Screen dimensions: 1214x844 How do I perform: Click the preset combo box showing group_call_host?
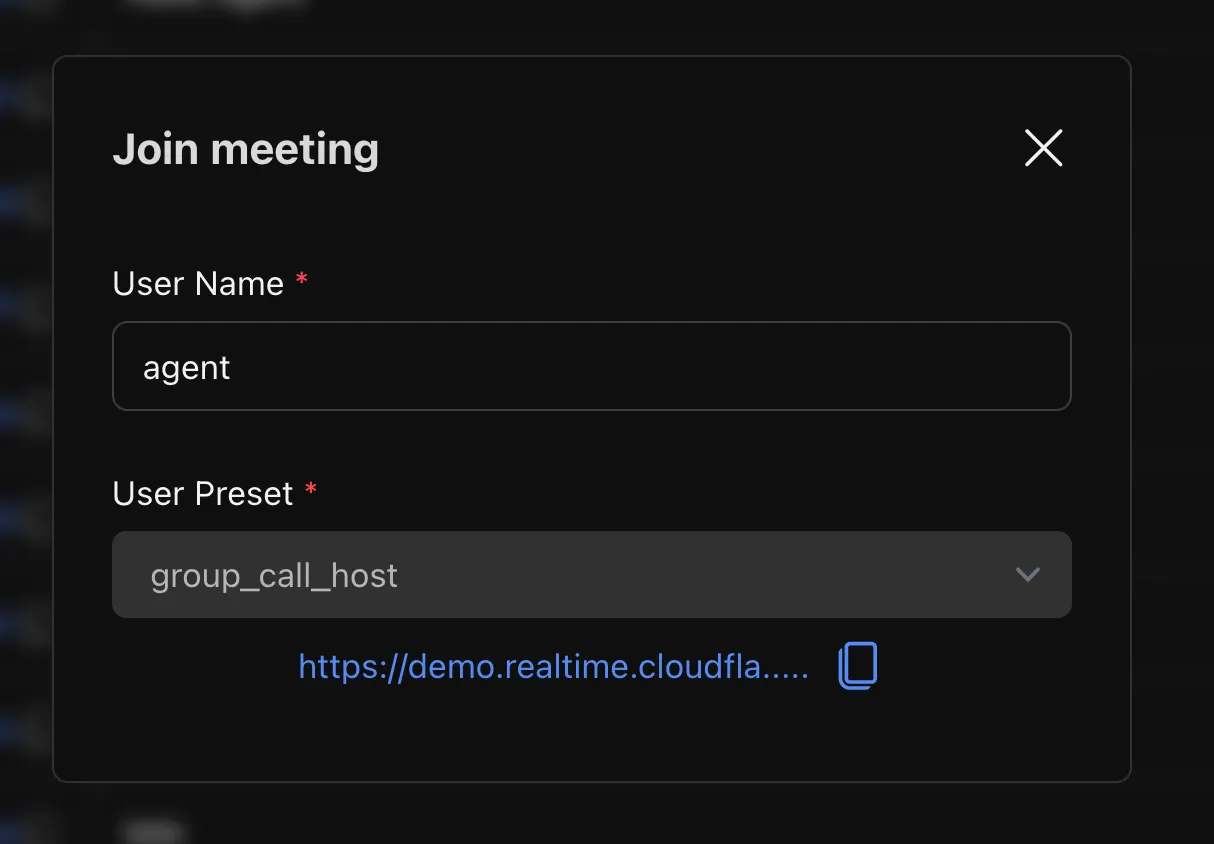(x=592, y=575)
